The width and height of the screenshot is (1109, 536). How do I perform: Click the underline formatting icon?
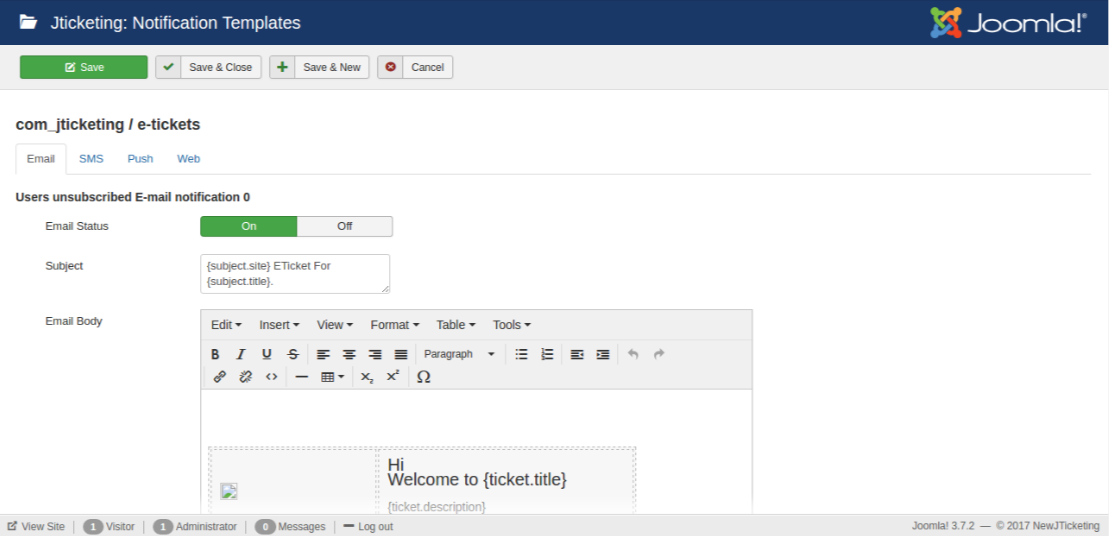pos(267,354)
